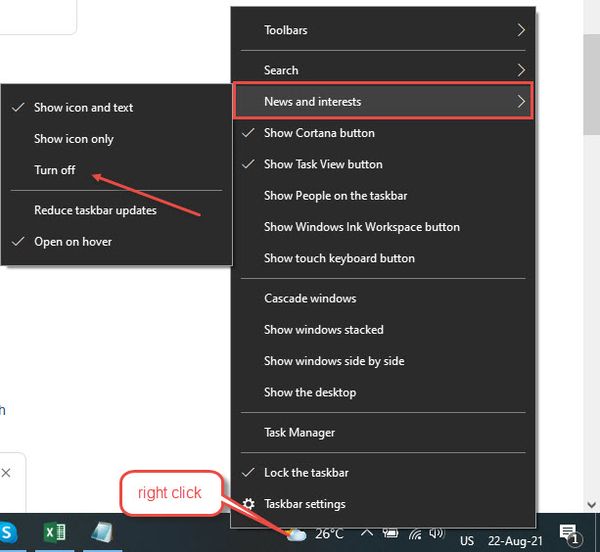
Task: Click the US language indicator
Action: point(467,541)
